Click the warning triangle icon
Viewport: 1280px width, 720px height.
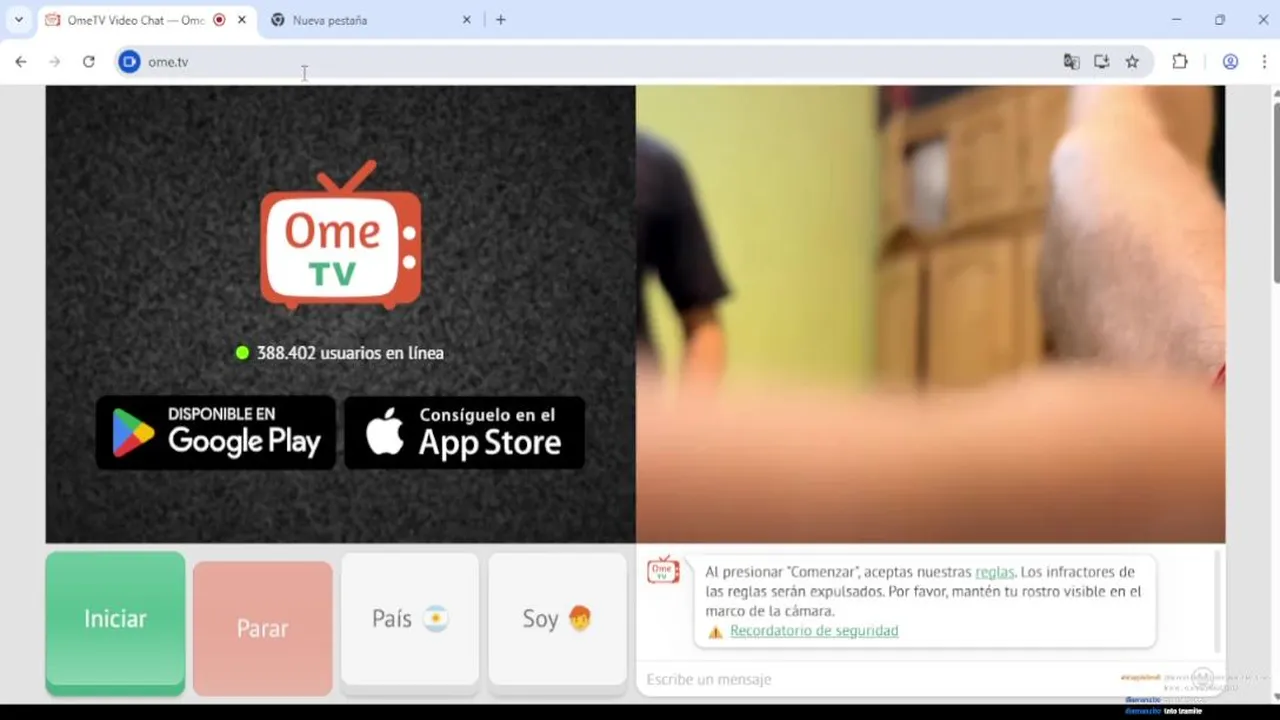coord(715,632)
